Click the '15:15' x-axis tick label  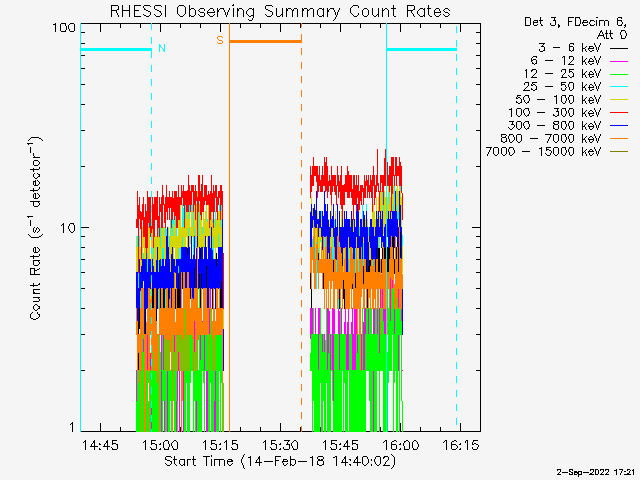[220, 445]
